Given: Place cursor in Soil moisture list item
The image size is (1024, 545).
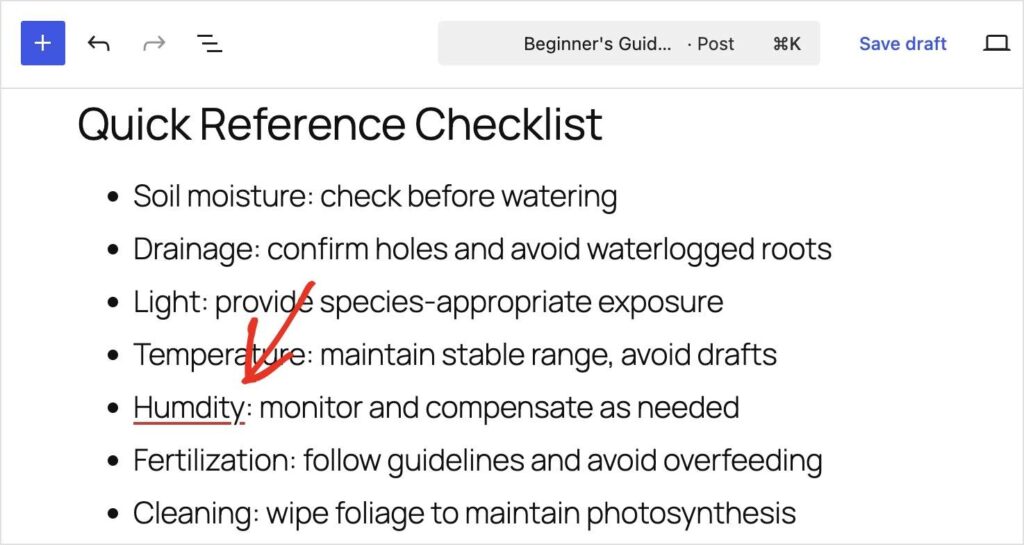Looking at the screenshot, I should tap(375, 196).
